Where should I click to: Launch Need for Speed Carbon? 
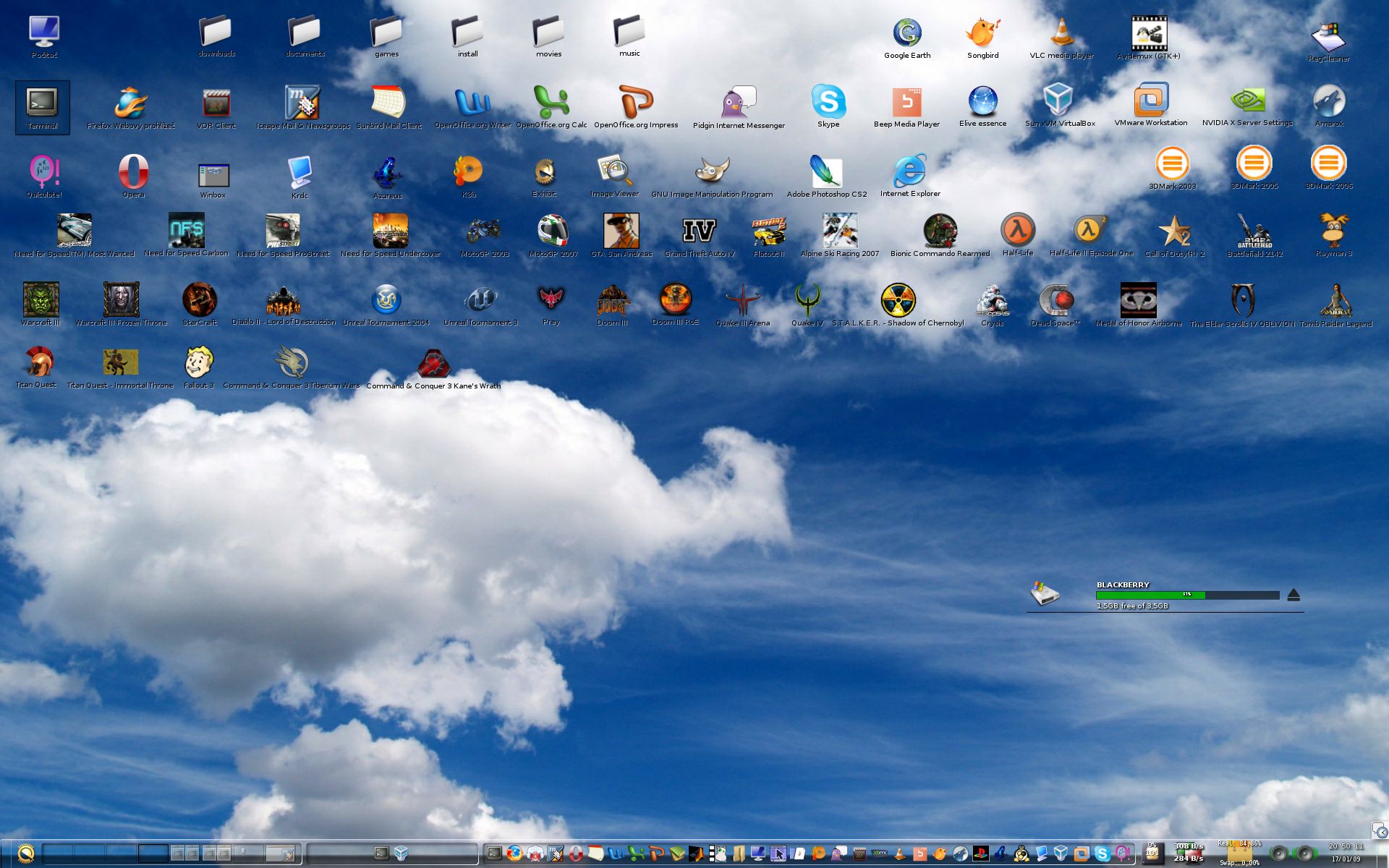tap(186, 235)
